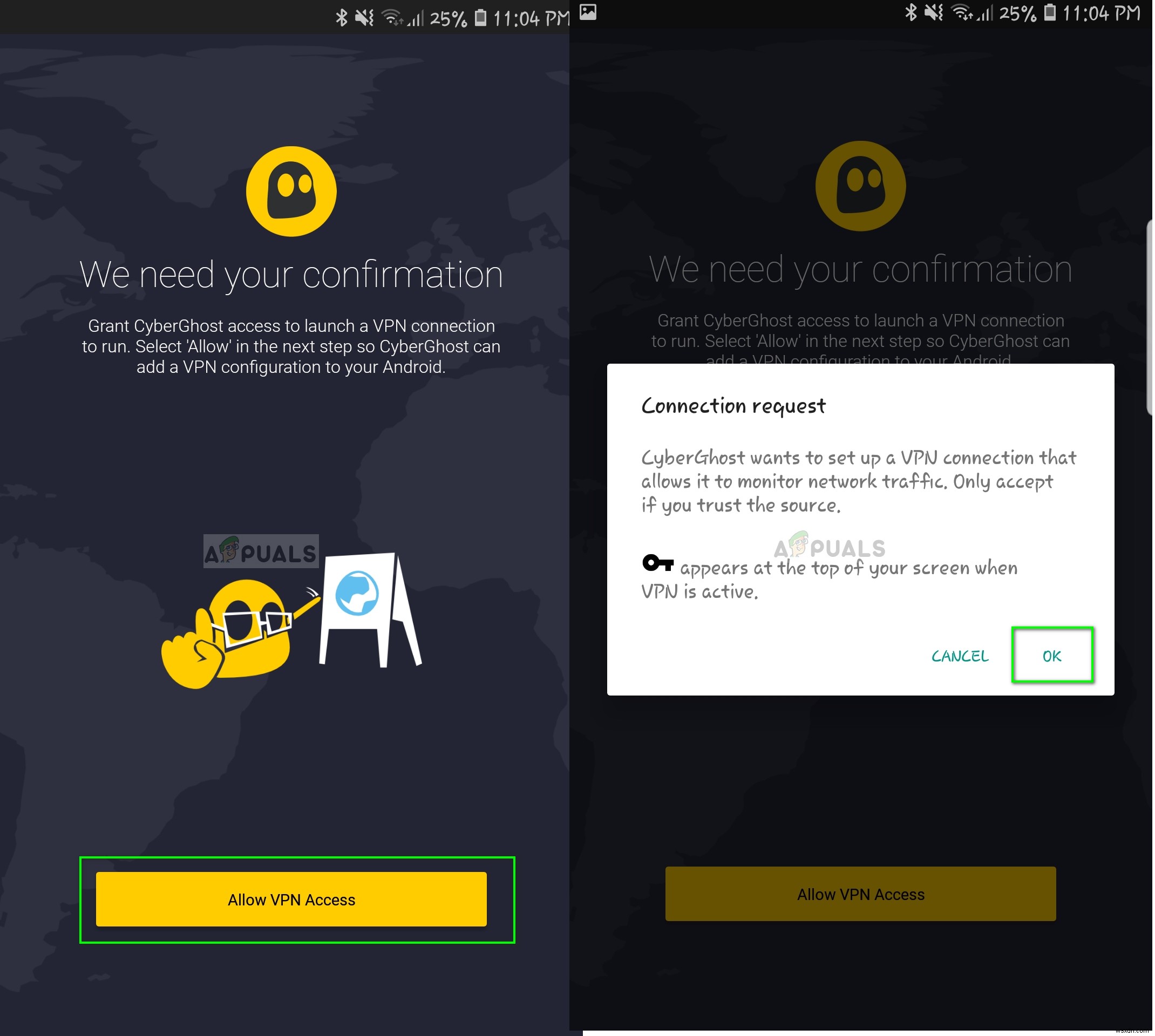Click OK to confirm VPN connection request
Screen dimensions: 1155x1036
[1052, 656]
